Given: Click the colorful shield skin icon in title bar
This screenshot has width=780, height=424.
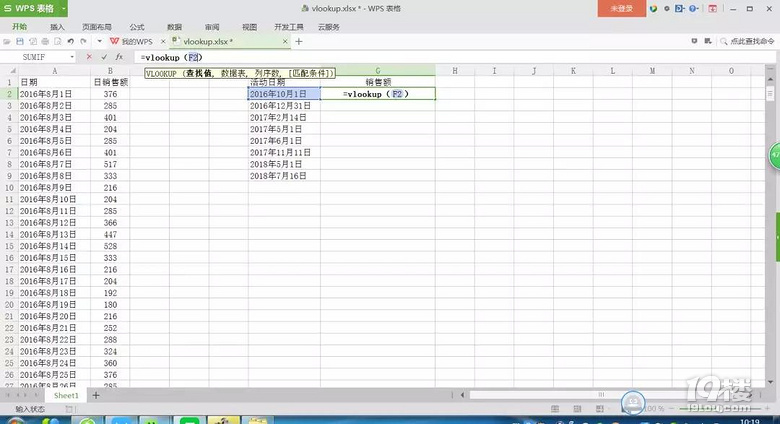Looking at the screenshot, I should (x=654, y=8).
